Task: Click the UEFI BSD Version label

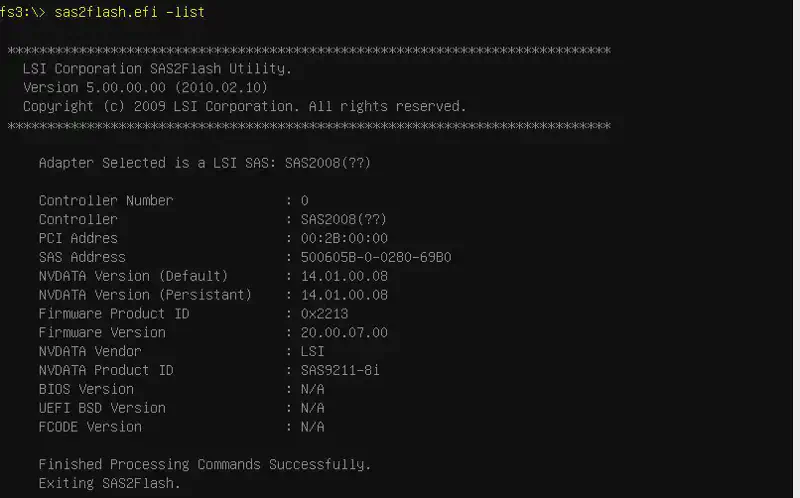Action: (102, 408)
